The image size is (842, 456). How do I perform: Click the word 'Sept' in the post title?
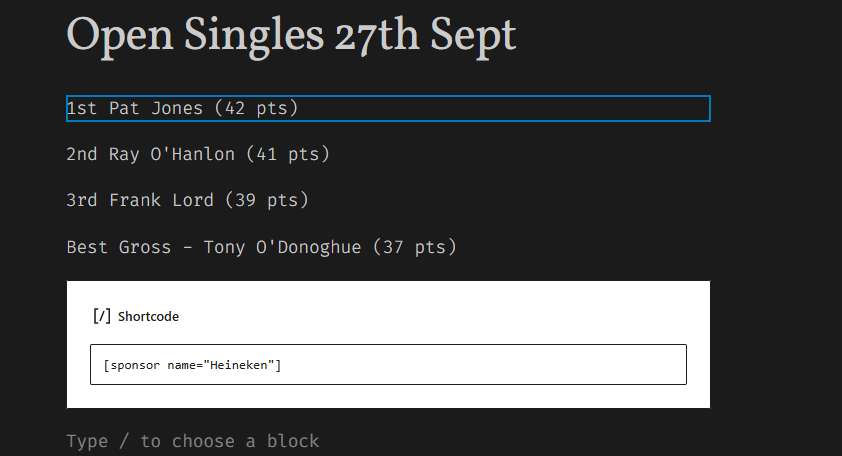point(473,35)
